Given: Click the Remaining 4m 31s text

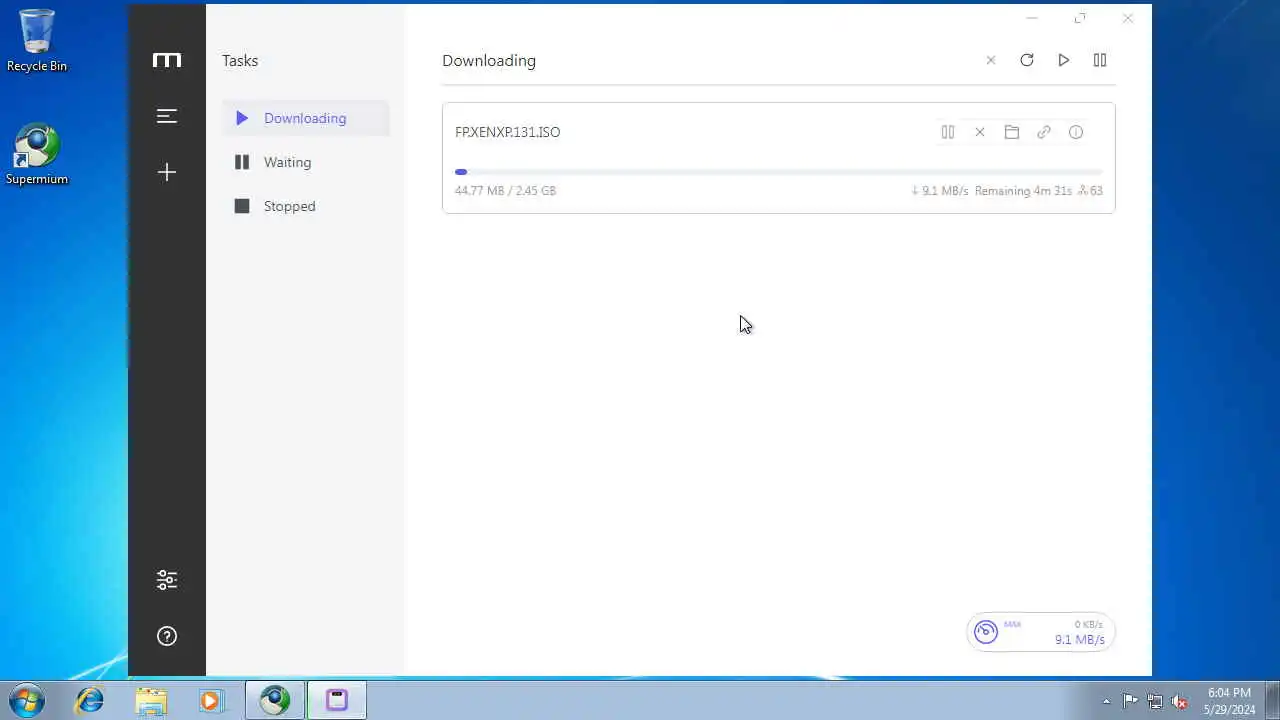Looking at the screenshot, I should point(1023,190).
